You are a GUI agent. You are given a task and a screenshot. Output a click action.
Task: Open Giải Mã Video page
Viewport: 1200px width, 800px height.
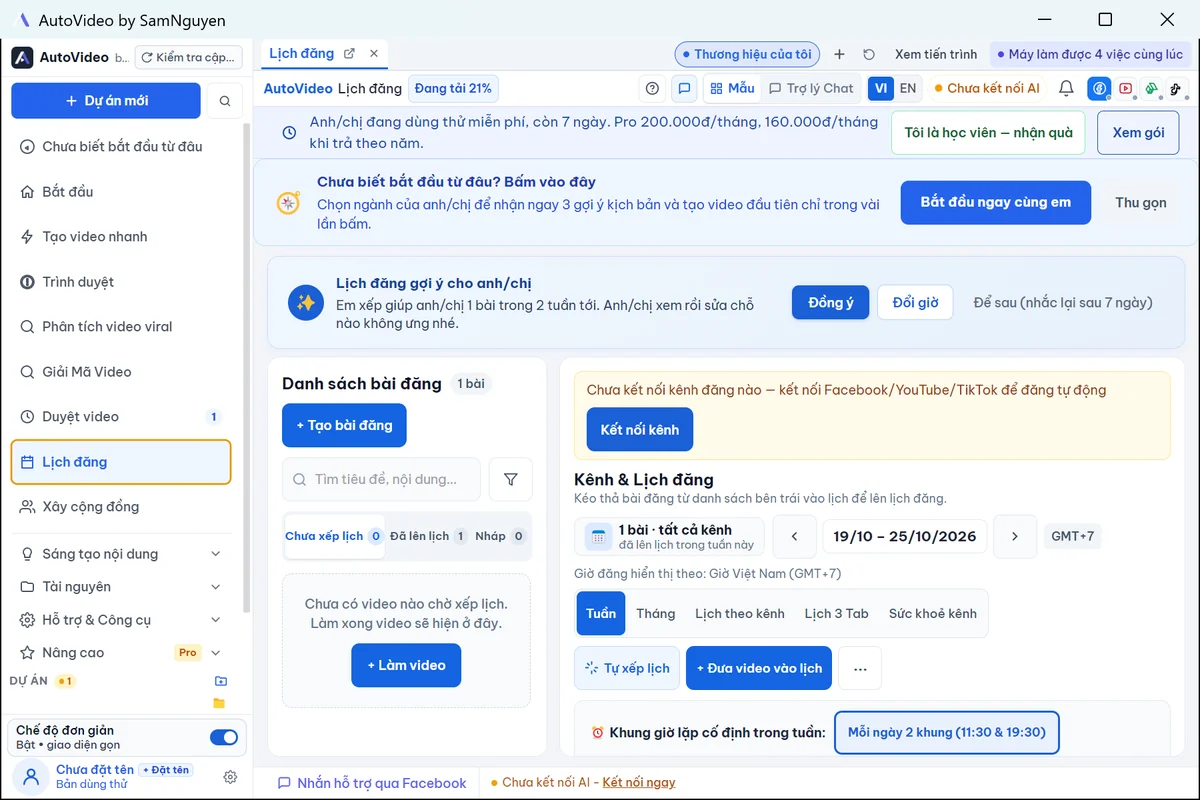click(x=121, y=372)
